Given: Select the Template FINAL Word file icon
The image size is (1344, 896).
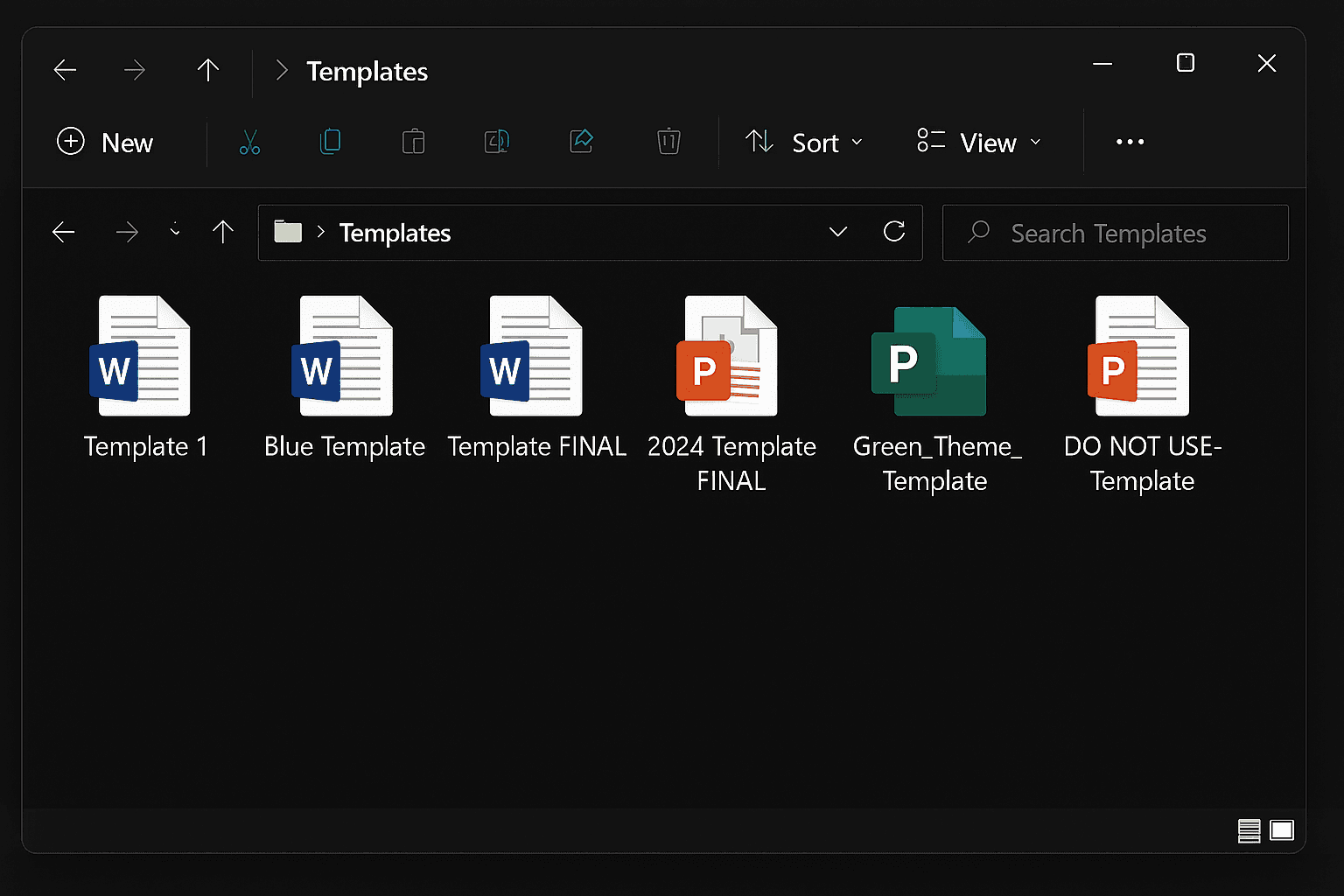Looking at the screenshot, I should tap(531, 356).
